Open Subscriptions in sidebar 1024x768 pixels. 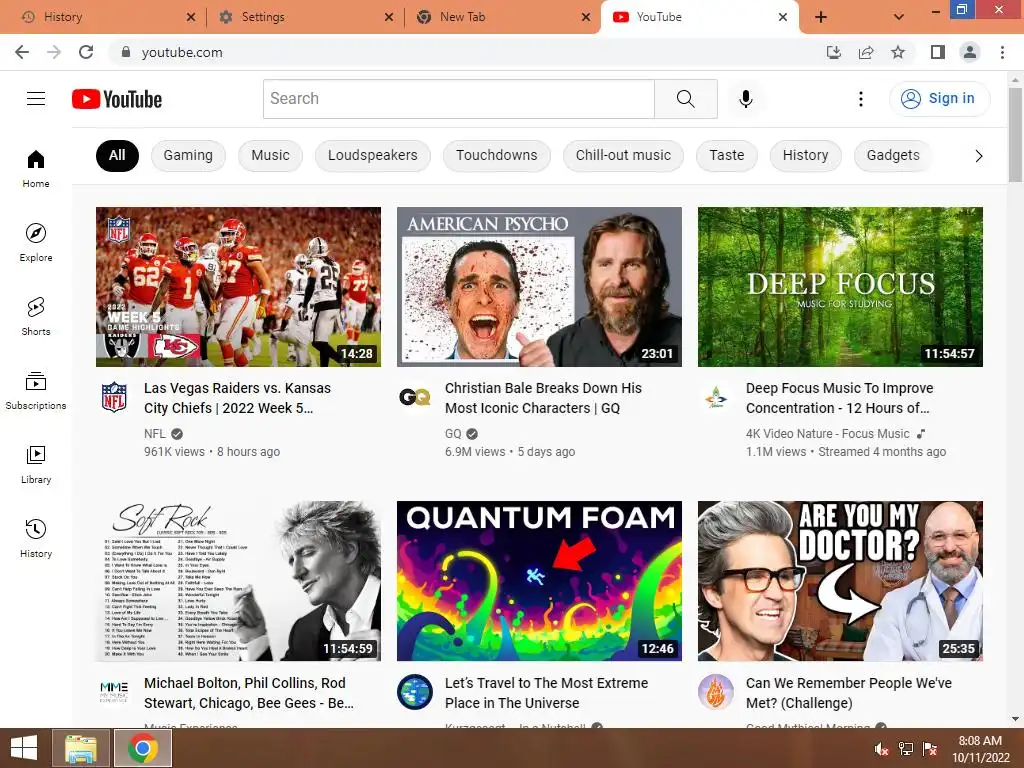(x=36, y=391)
